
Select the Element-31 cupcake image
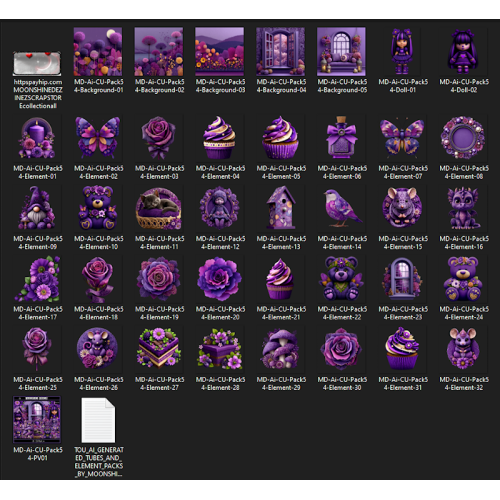[402, 349]
